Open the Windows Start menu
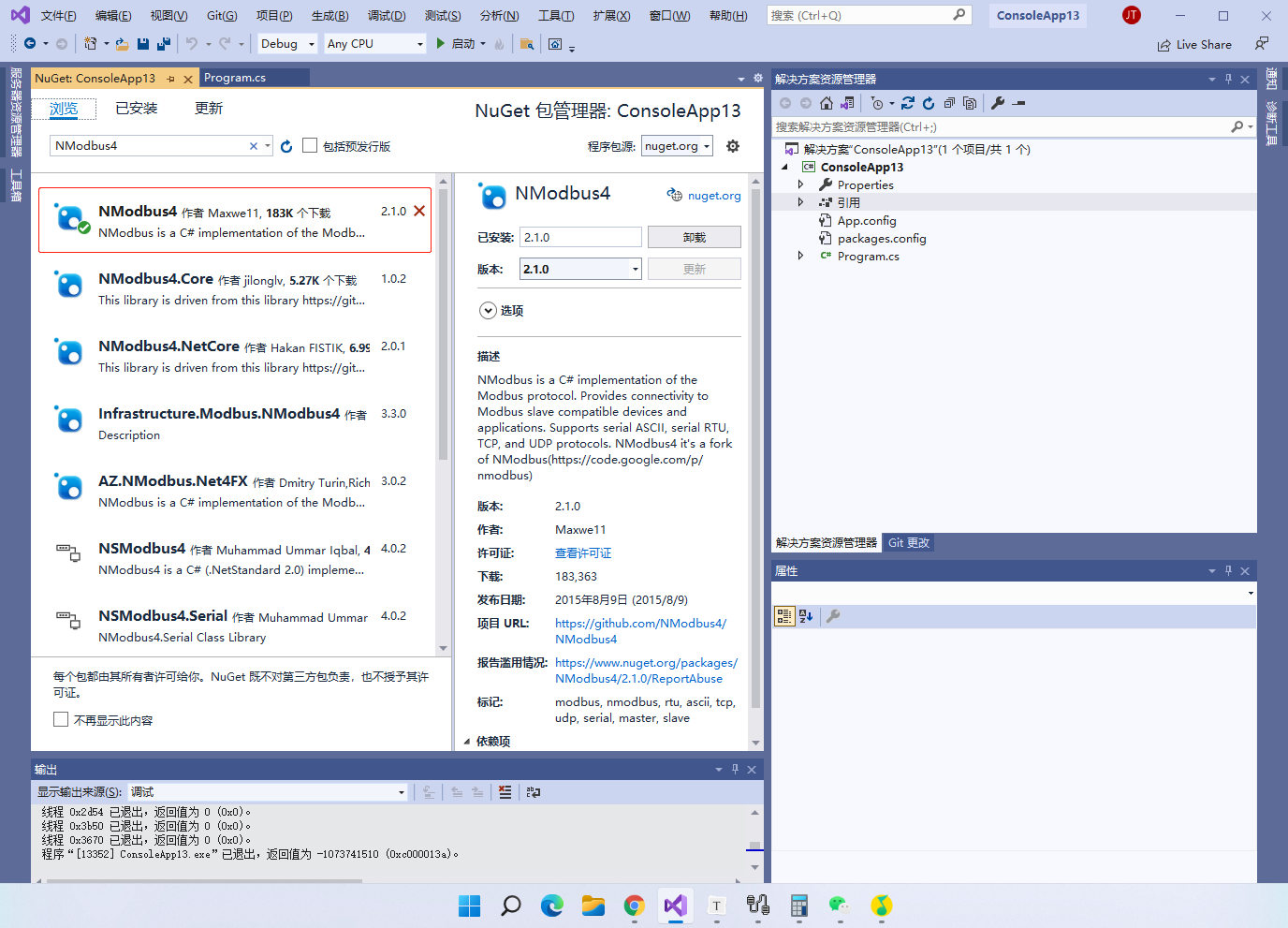The width and height of the screenshot is (1288, 928). (x=470, y=906)
